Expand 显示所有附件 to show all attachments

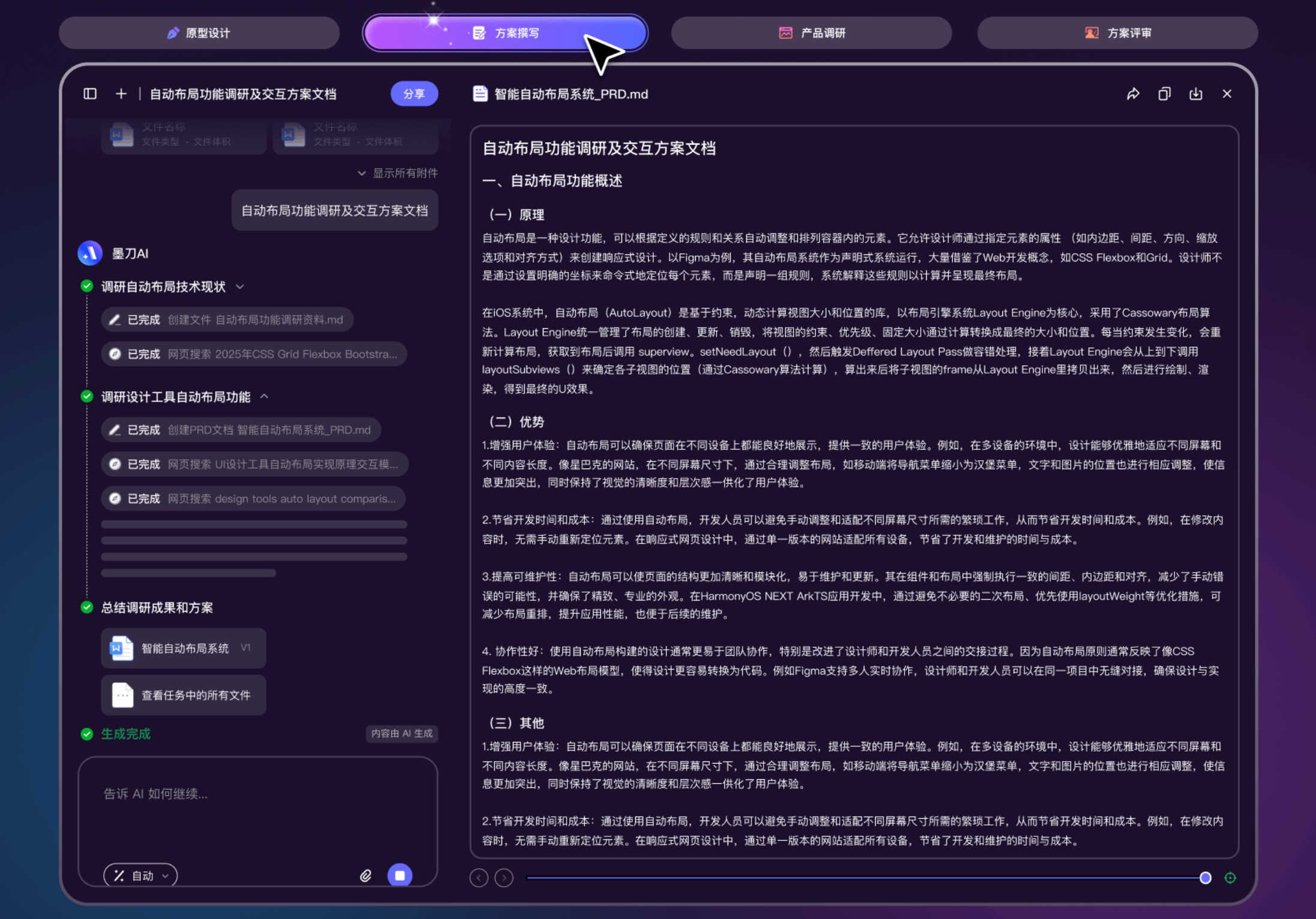(398, 173)
